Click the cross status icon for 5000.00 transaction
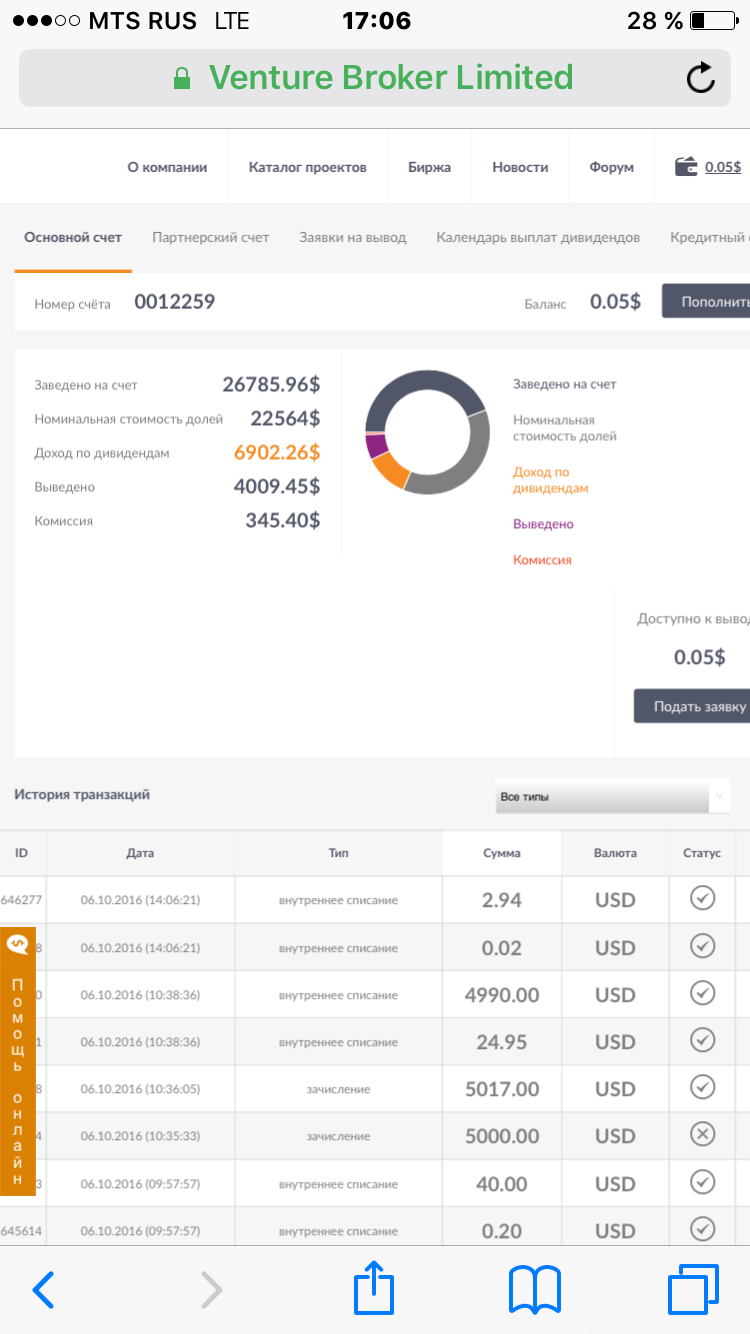The height and width of the screenshot is (1334, 750). [x=703, y=1134]
